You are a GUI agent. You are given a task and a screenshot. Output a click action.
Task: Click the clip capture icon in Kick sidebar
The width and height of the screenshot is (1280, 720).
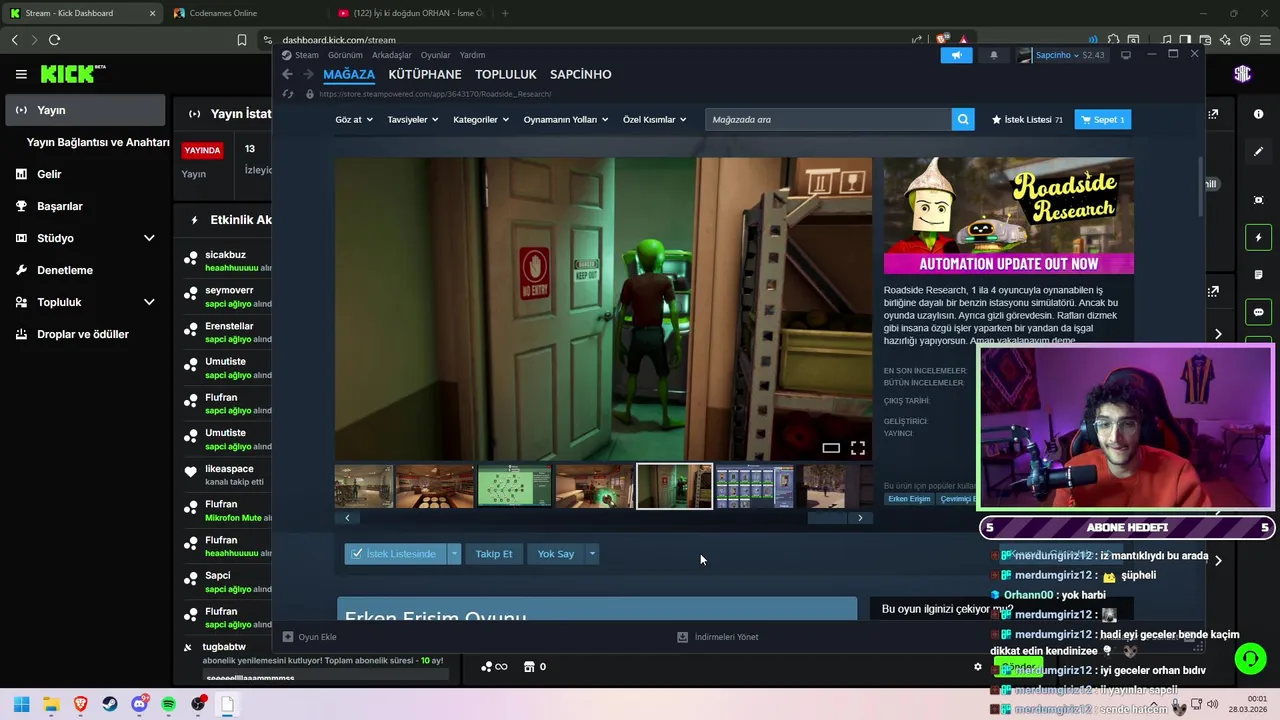click(x=1258, y=200)
